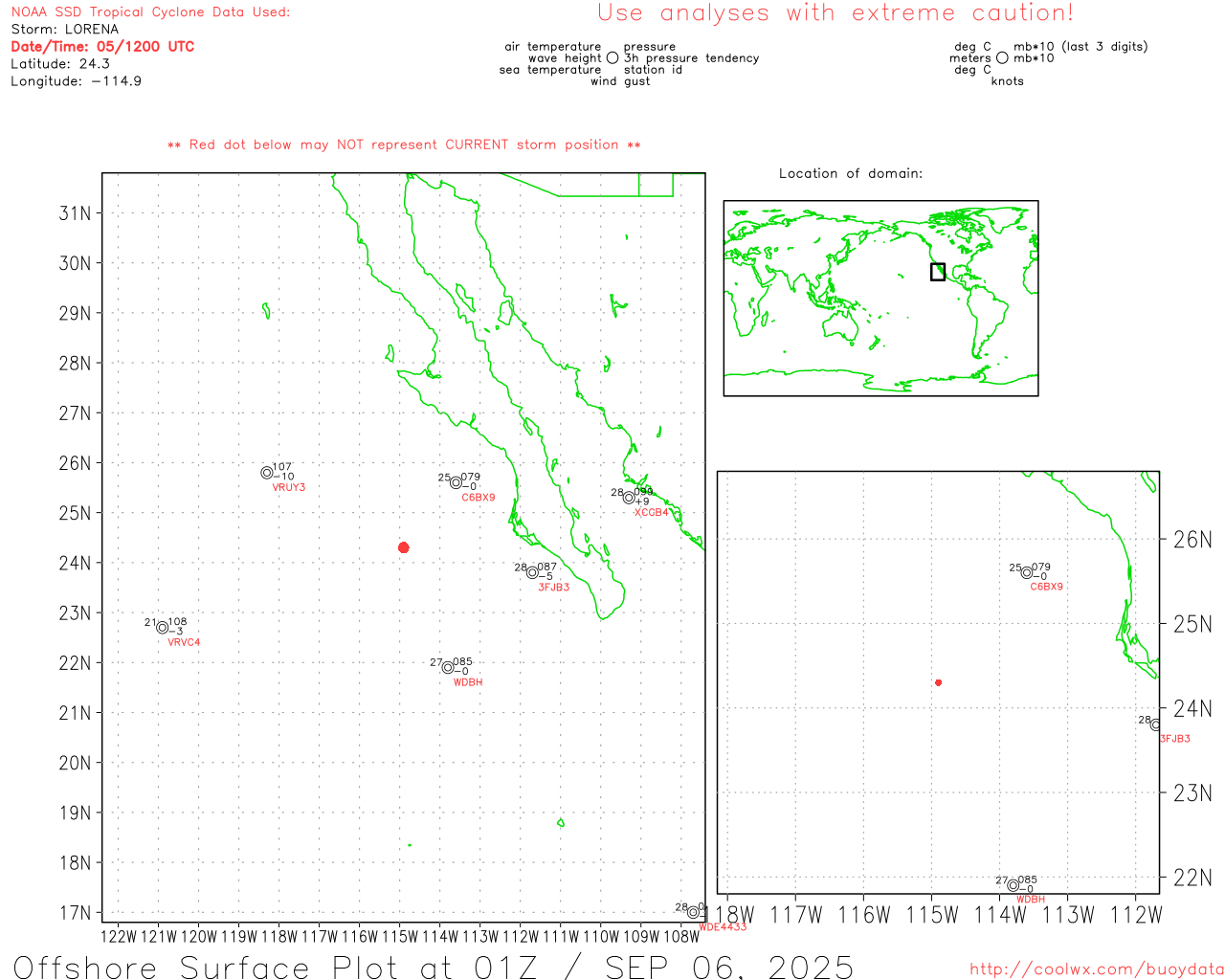Select the WDBH station circle in zoomed inset map
Screen dimensions: 1225x980
pos(1013,885)
